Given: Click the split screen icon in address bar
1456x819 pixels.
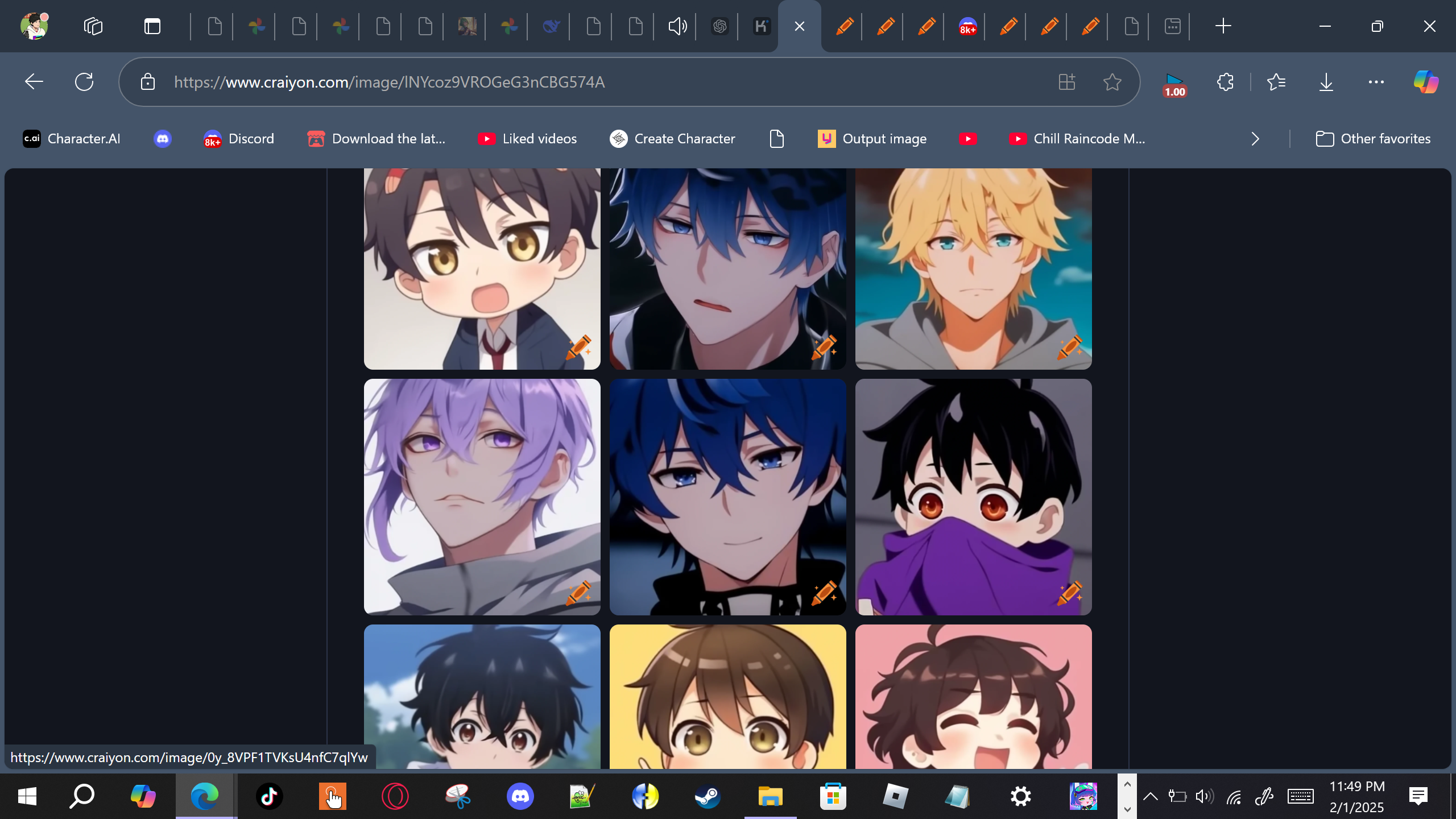Looking at the screenshot, I should tap(1067, 82).
